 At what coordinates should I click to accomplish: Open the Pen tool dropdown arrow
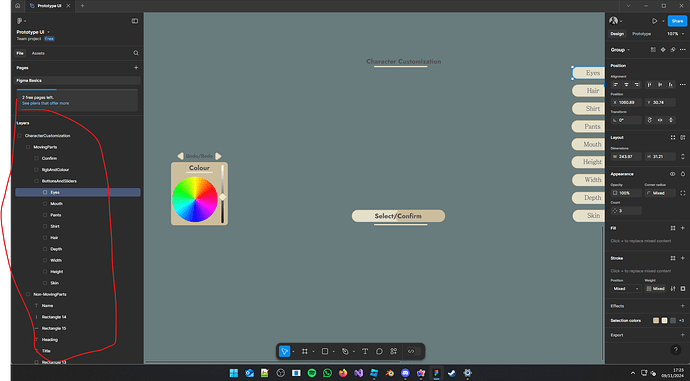coord(354,352)
